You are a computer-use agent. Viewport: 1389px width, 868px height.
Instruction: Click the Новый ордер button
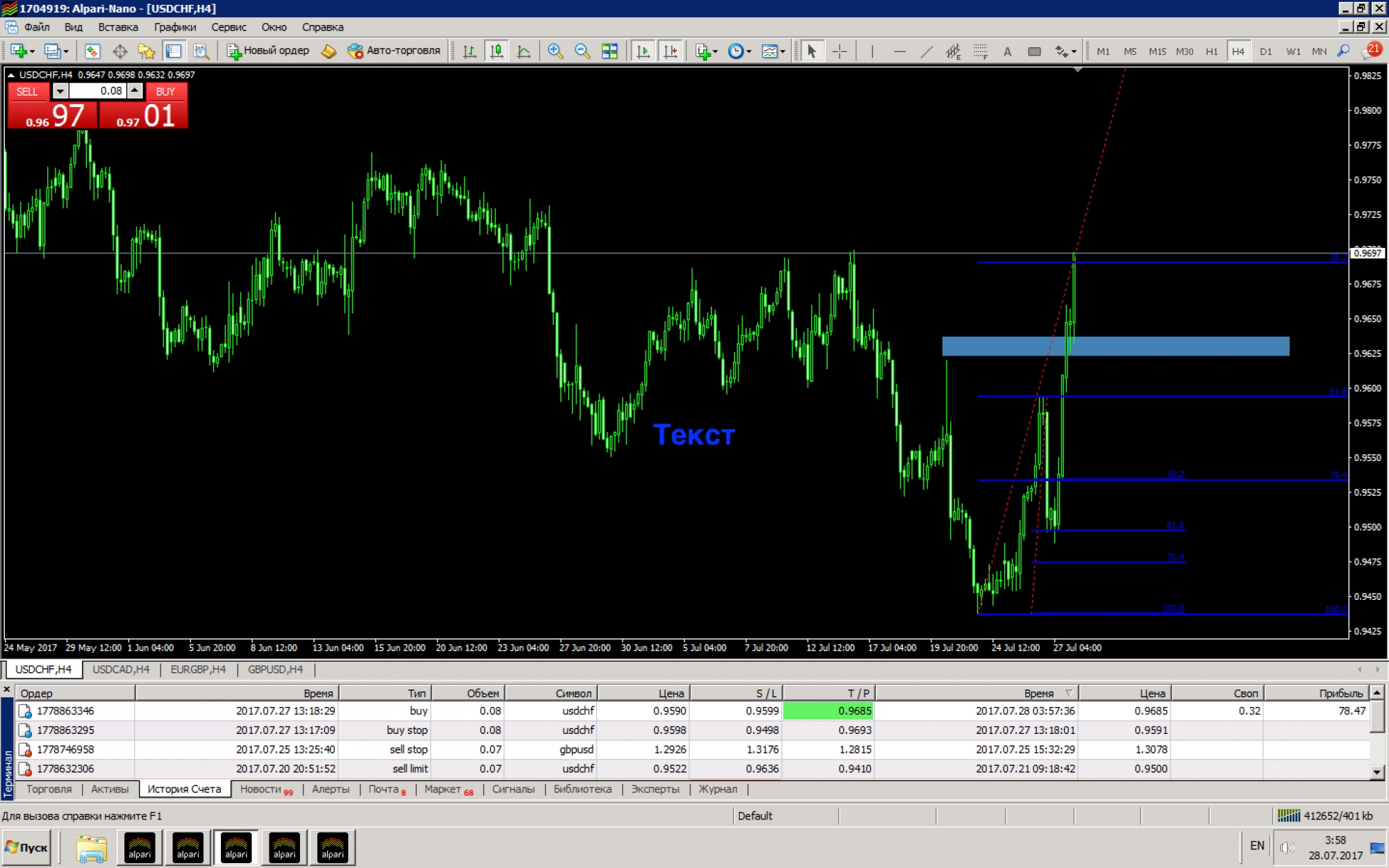pos(268,51)
